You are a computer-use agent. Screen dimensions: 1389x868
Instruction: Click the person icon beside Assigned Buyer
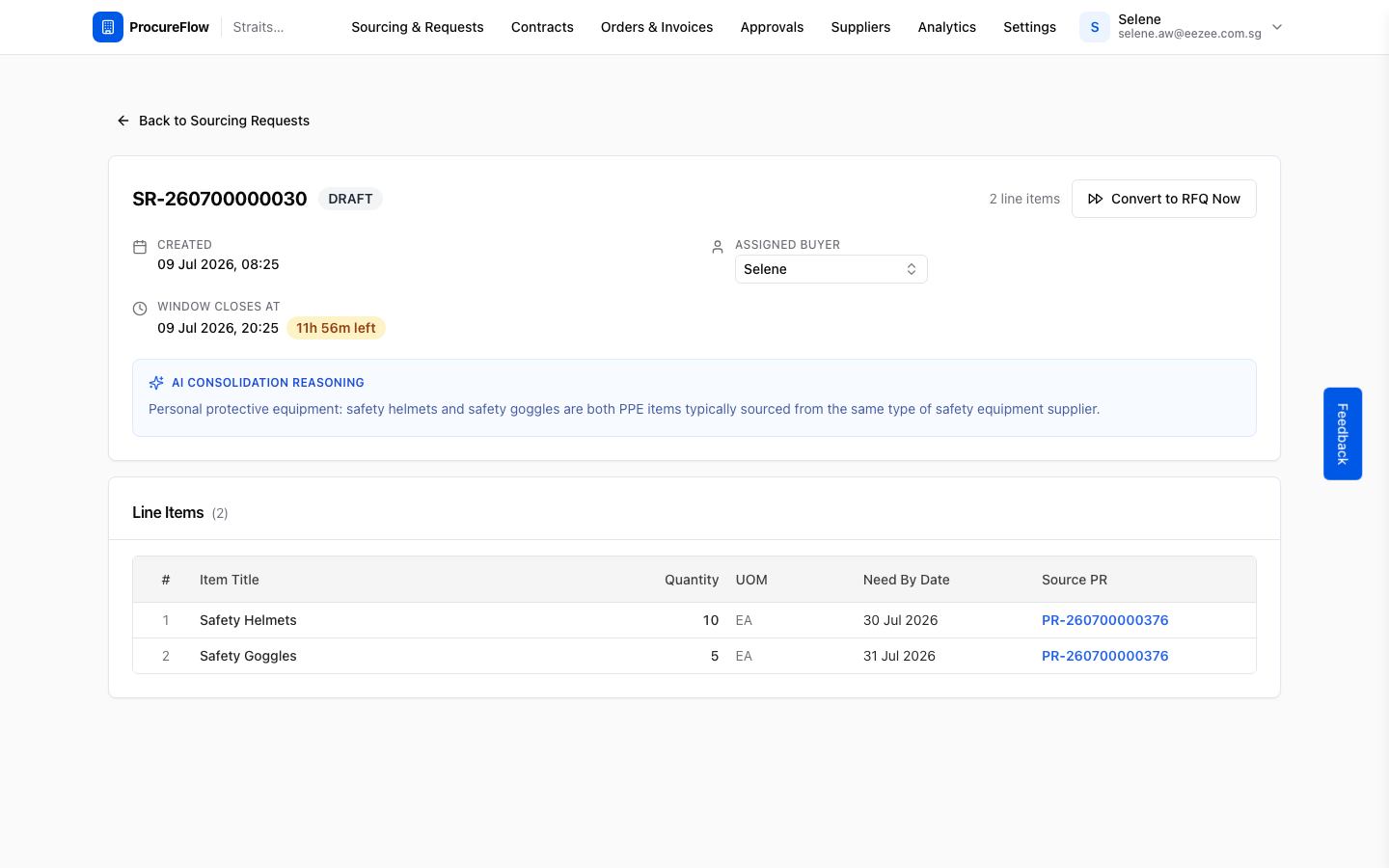tap(718, 247)
